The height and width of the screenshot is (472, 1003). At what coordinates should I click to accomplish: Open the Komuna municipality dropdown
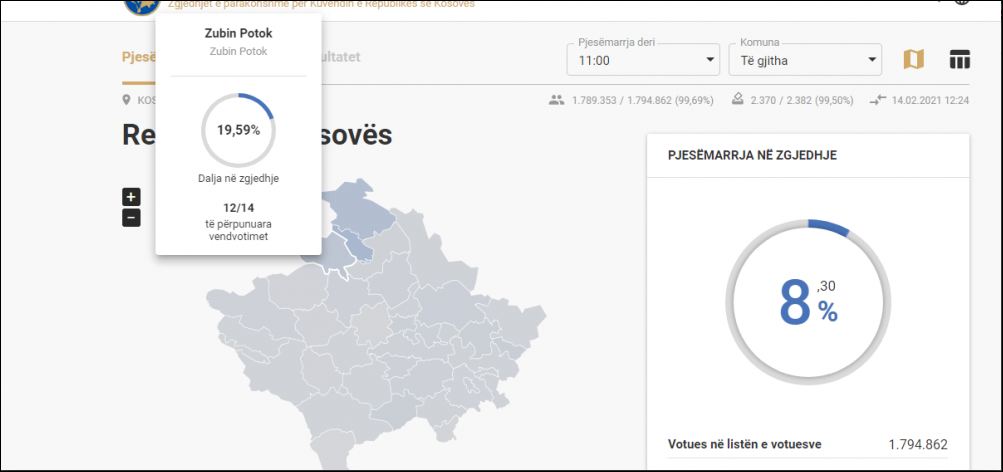click(805, 60)
